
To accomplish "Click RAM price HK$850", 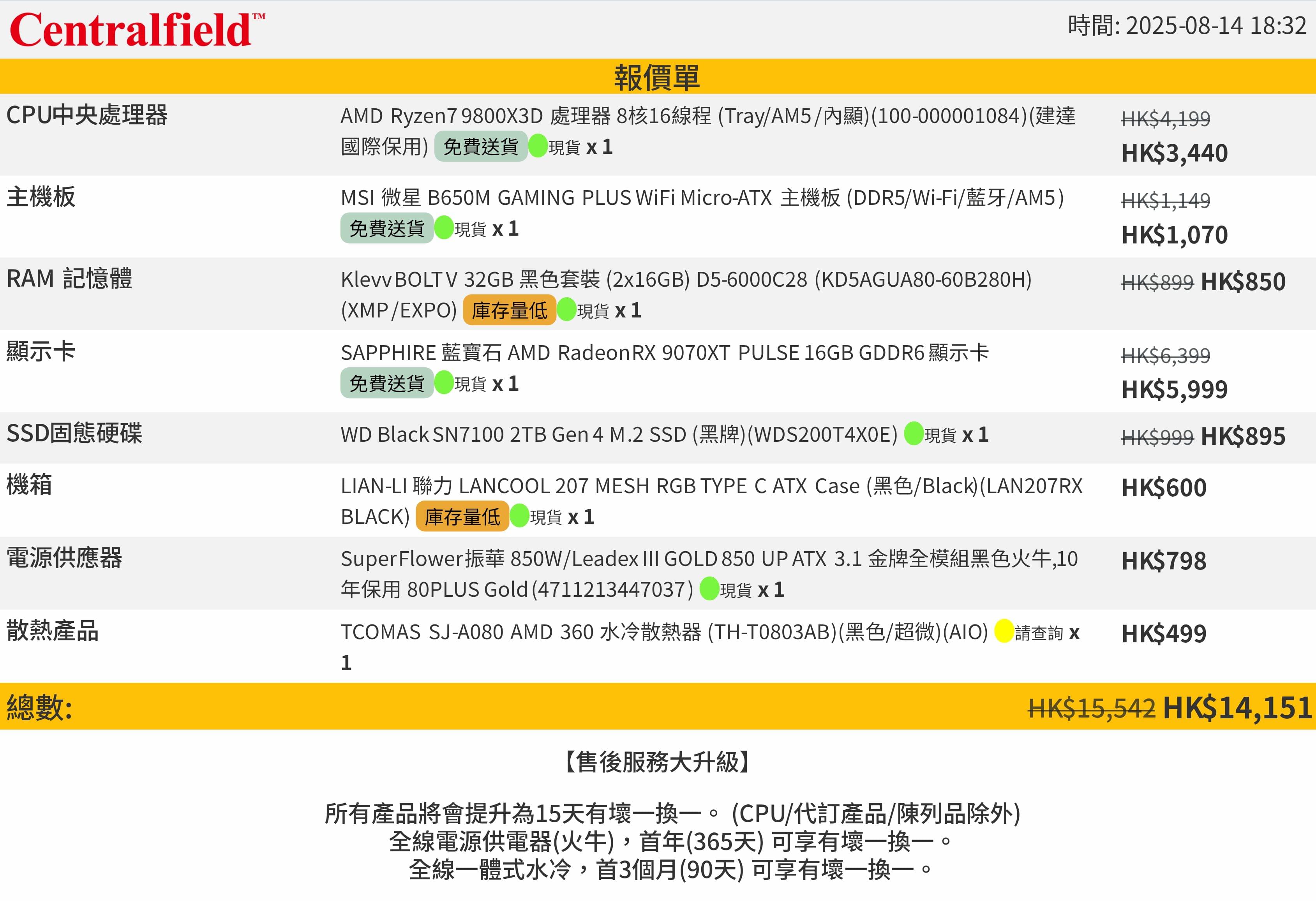I will (1243, 282).
